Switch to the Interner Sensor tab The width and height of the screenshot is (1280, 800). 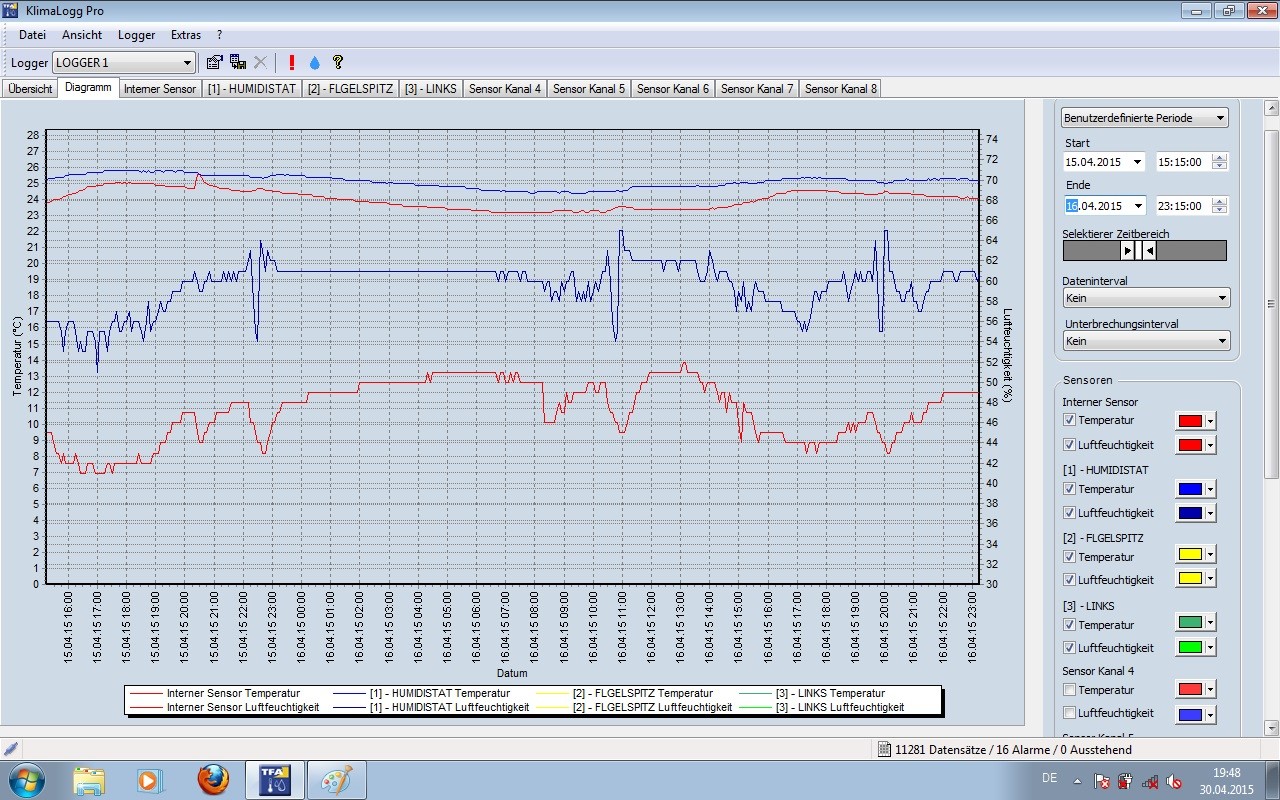pyautogui.click(x=160, y=89)
